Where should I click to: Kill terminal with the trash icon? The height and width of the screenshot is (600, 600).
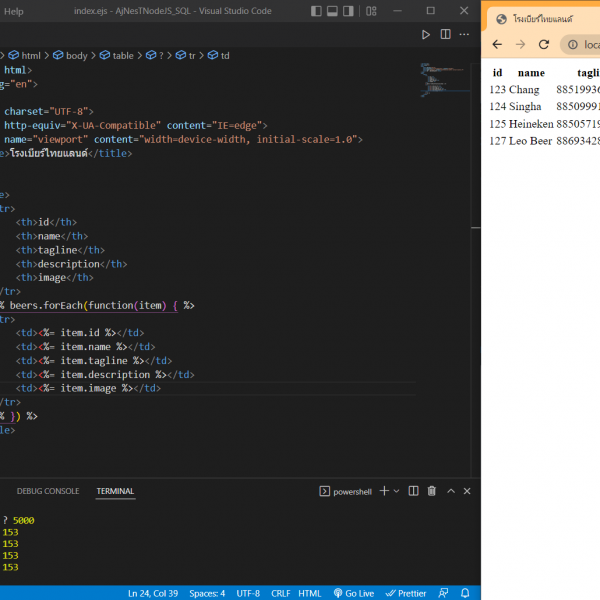tap(432, 491)
